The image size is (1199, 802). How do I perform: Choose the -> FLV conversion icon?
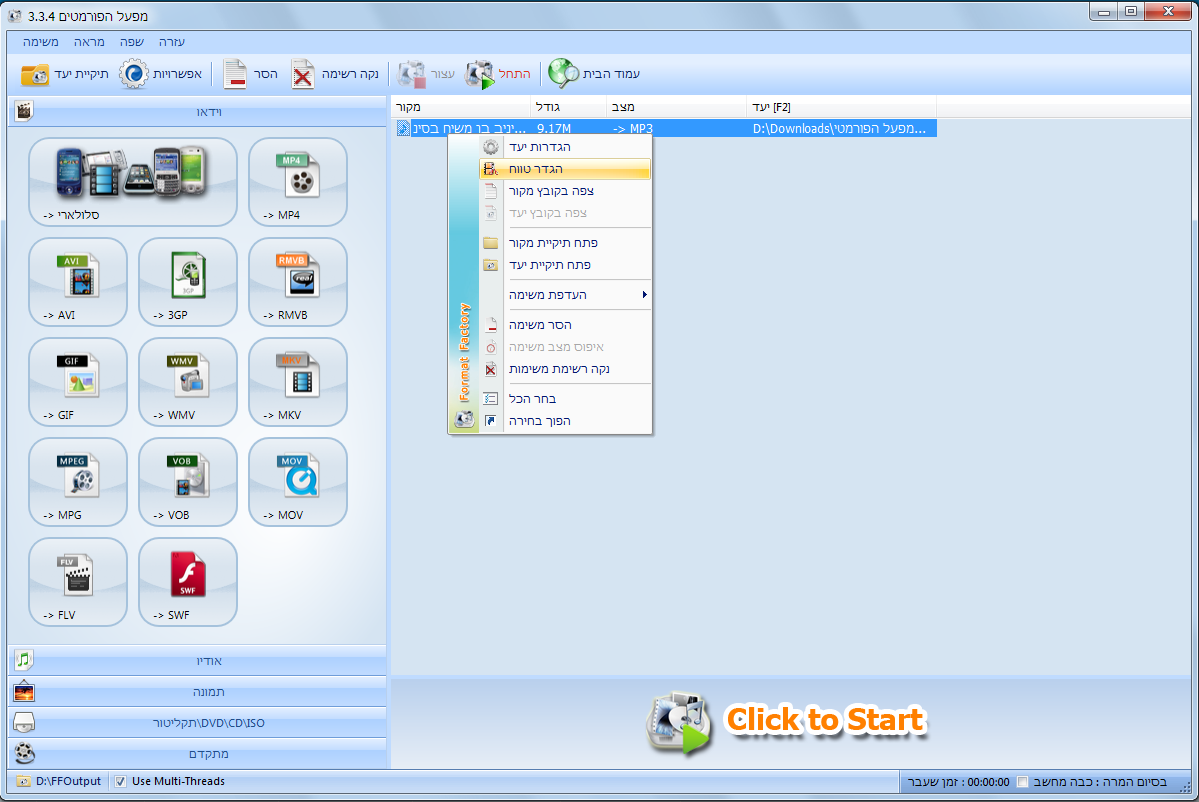(78, 583)
